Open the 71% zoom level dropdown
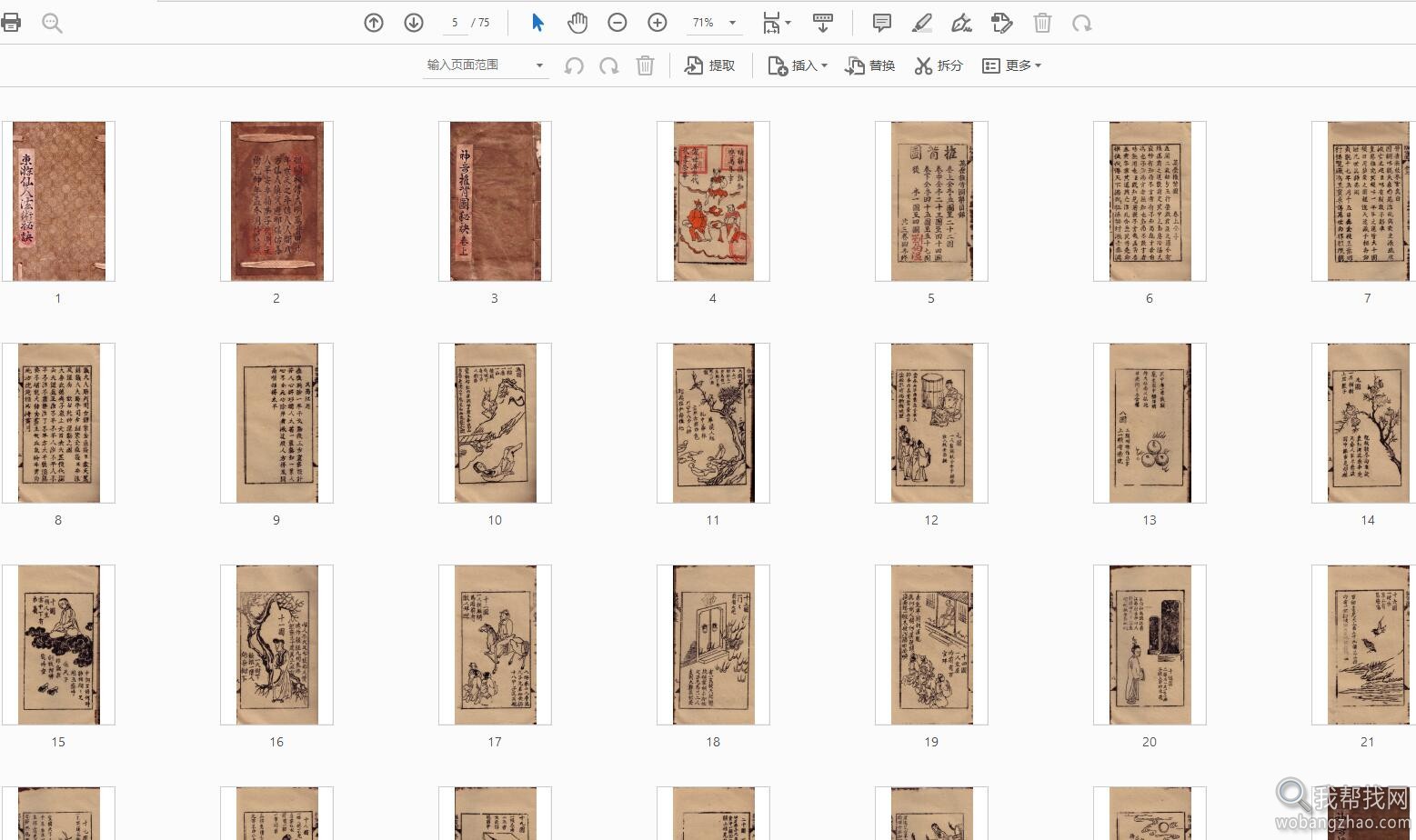This screenshot has width=1416, height=840. tap(714, 23)
